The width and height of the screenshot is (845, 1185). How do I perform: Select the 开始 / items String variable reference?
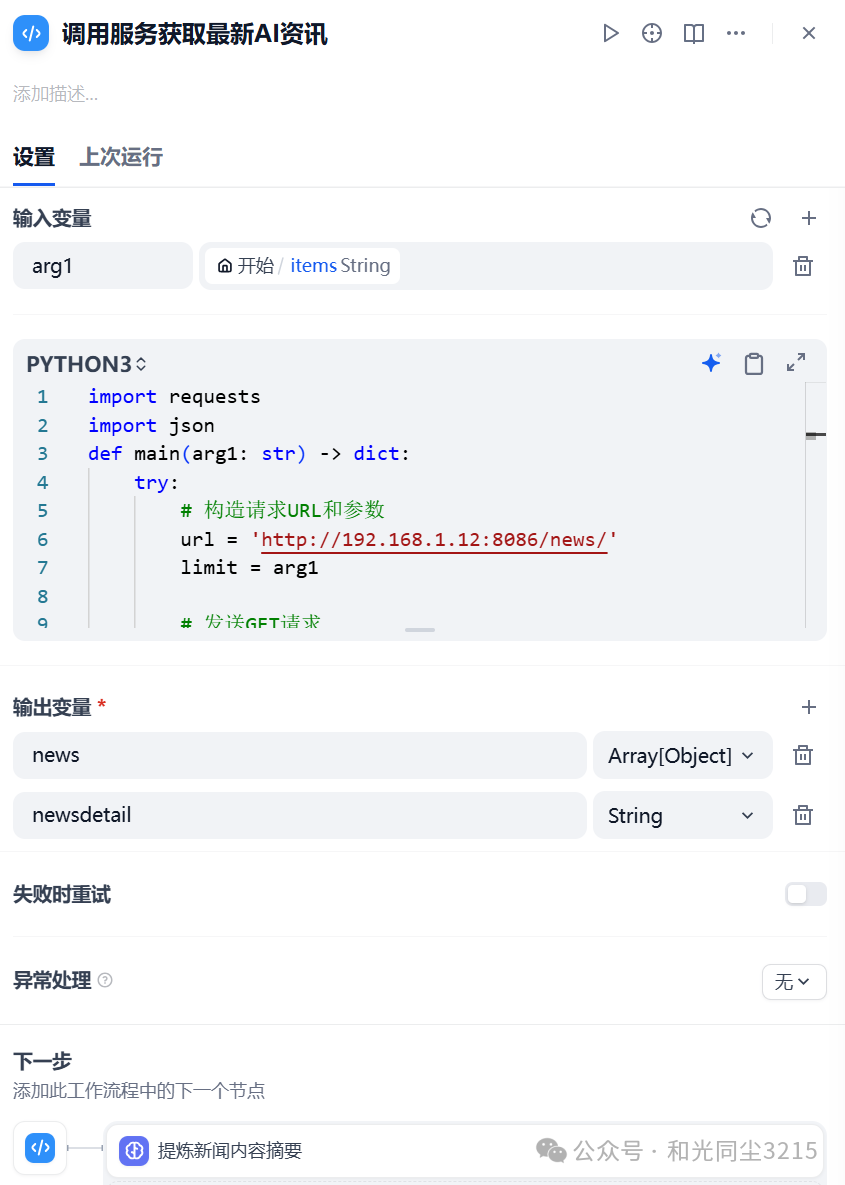pos(302,266)
